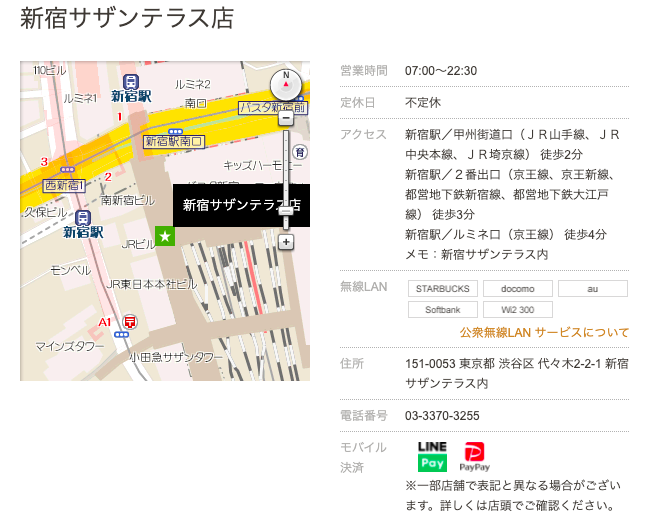
Task: Click the map compass north icon
Action: point(286,84)
